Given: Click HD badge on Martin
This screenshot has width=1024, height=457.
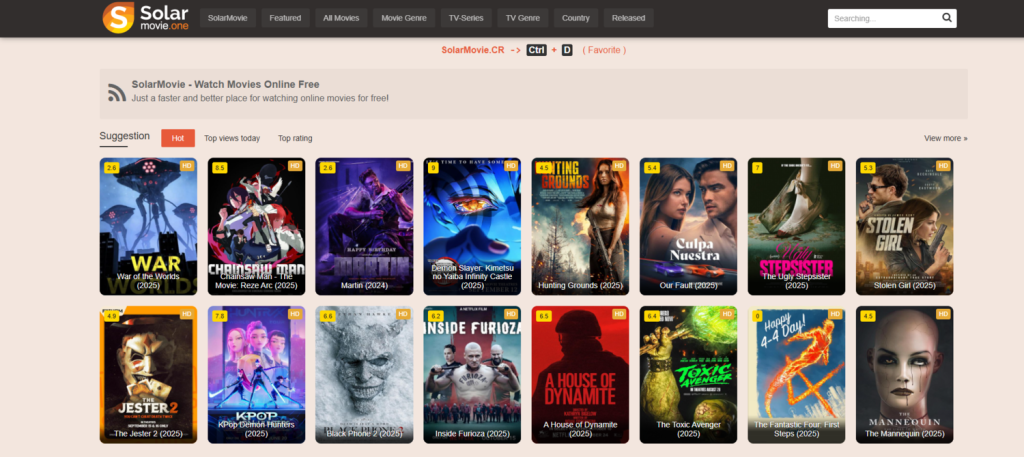Looking at the screenshot, I should tap(403, 166).
